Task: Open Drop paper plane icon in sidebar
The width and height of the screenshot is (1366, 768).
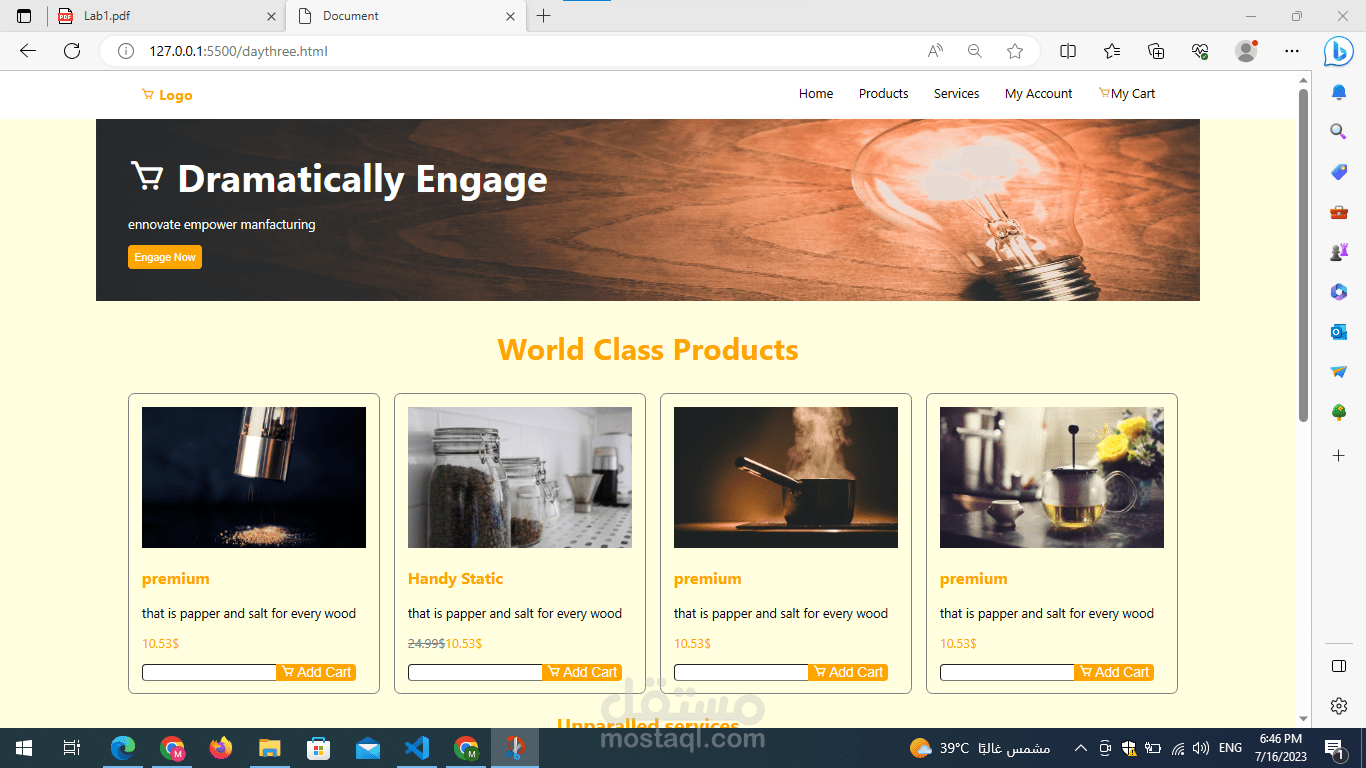Action: (1339, 372)
